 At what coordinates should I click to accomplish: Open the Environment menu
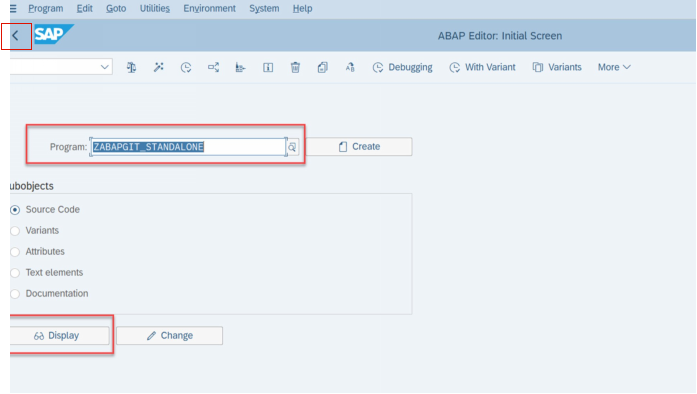click(x=209, y=8)
